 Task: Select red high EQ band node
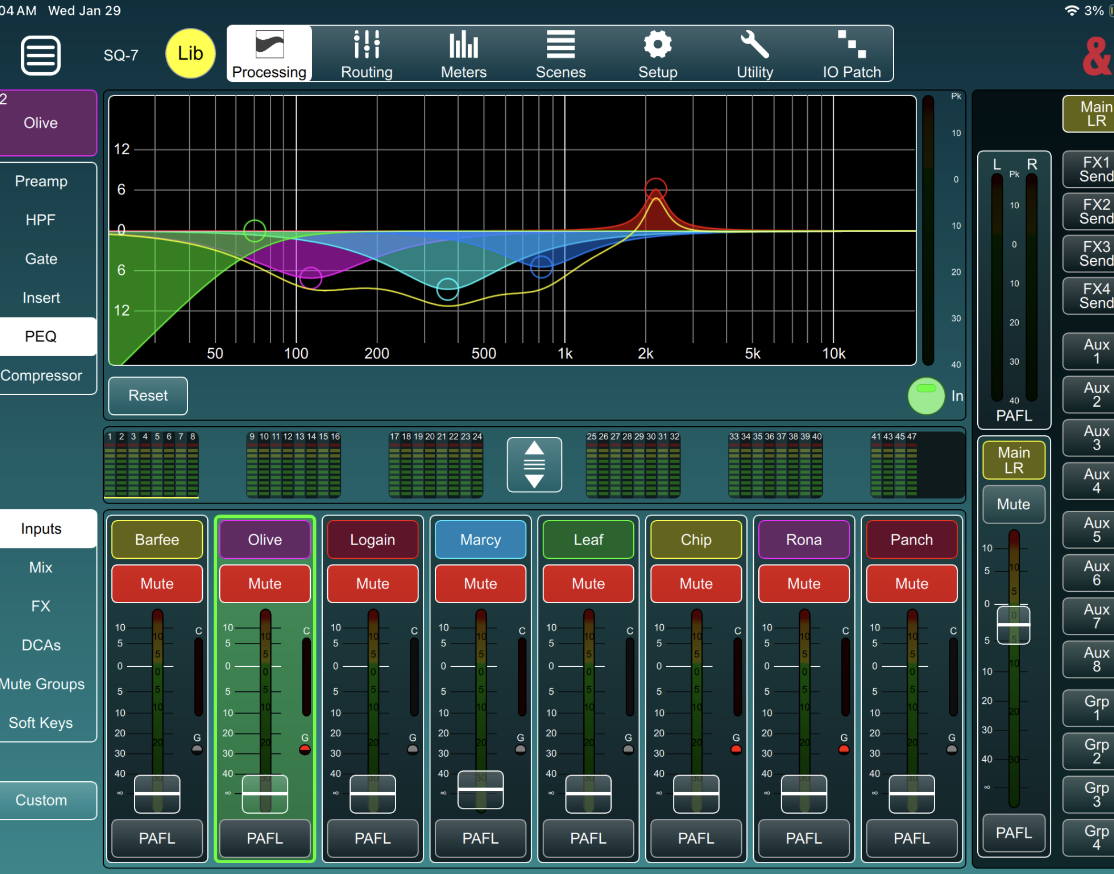pyautogui.click(x=656, y=190)
